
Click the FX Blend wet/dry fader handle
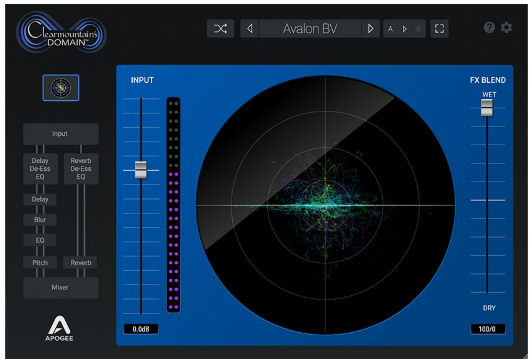click(x=487, y=108)
